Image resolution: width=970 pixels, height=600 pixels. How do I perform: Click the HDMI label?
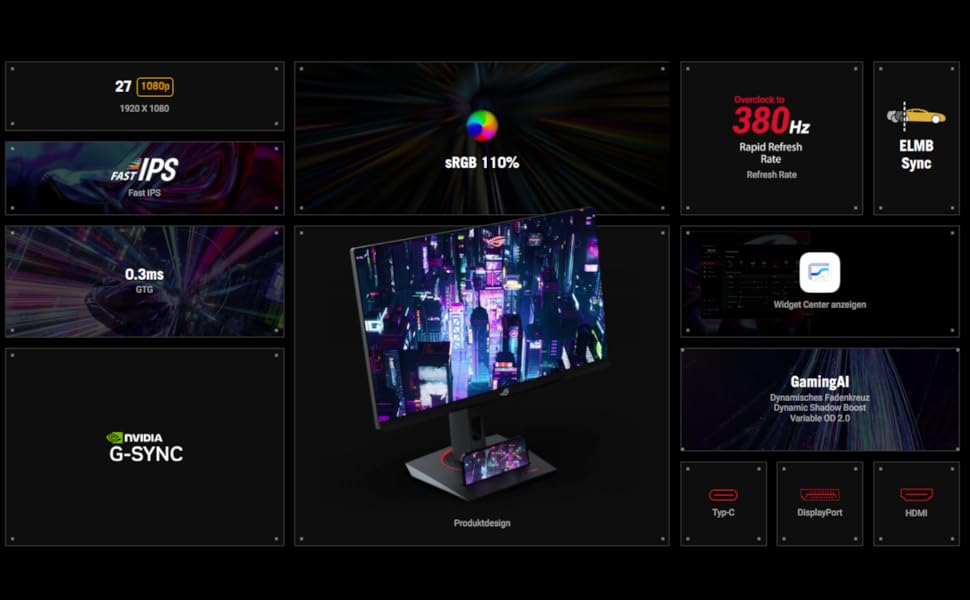916,513
